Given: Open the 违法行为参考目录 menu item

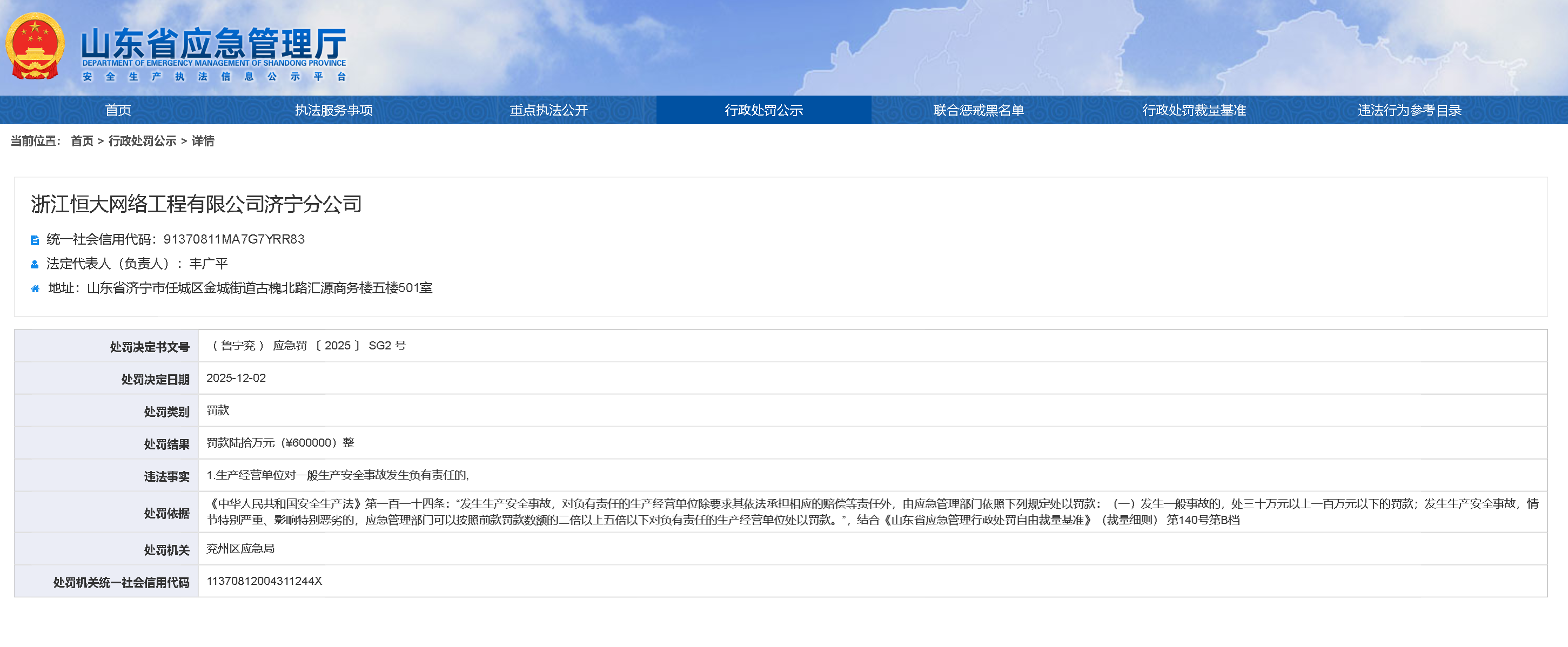Looking at the screenshot, I should coord(1409,110).
